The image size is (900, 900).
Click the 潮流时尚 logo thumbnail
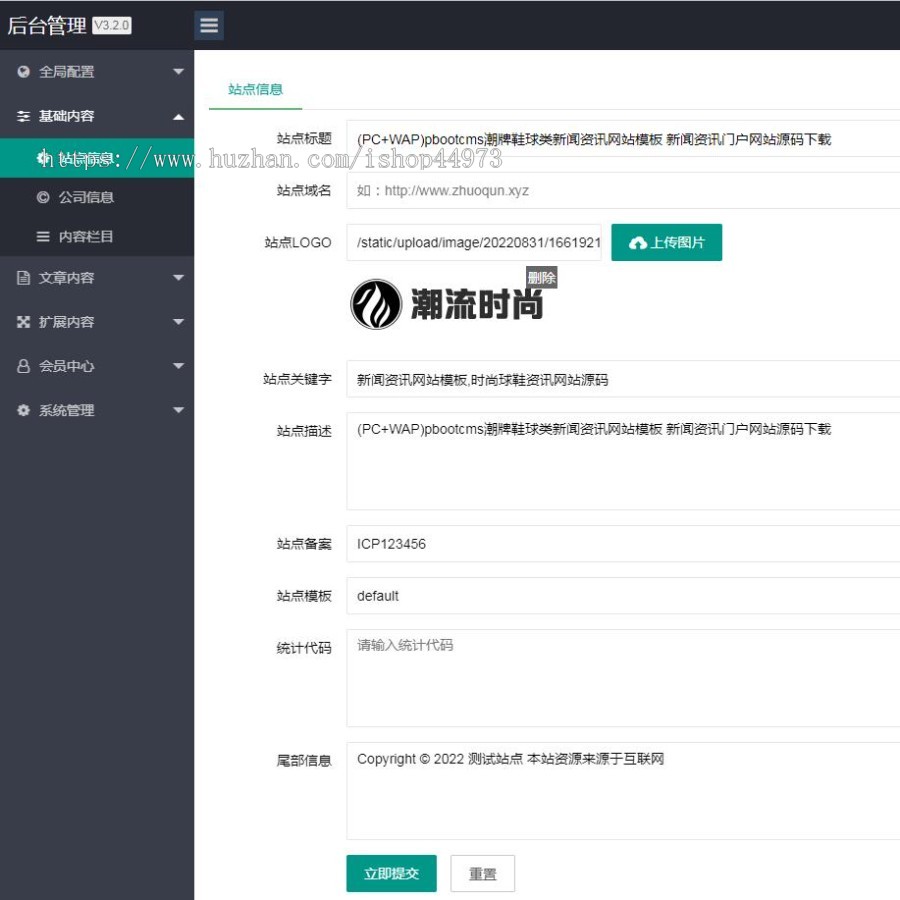coord(447,304)
